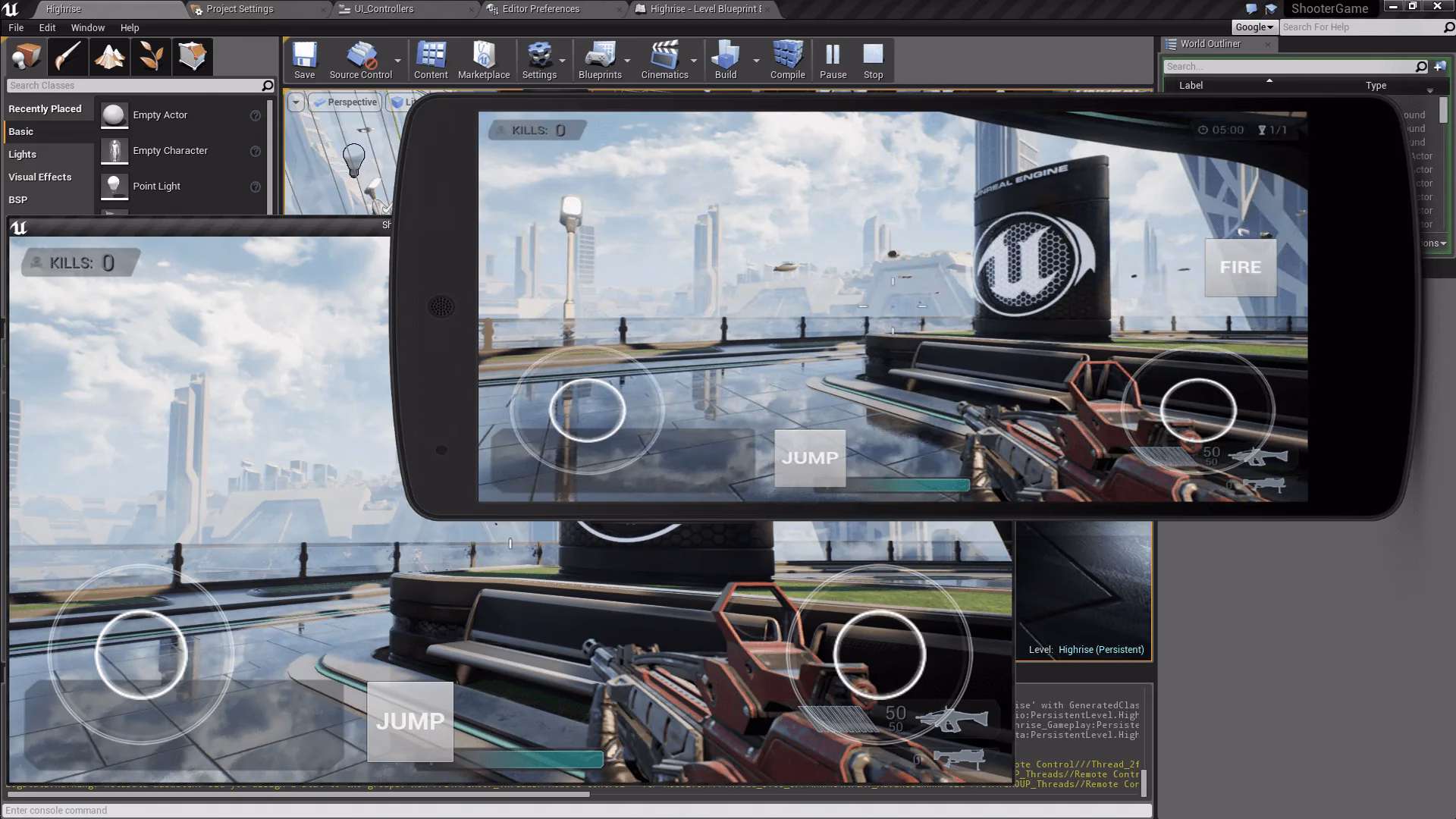The width and height of the screenshot is (1456, 819).
Task: Select the Paint mode brush icon
Action: (x=68, y=57)
